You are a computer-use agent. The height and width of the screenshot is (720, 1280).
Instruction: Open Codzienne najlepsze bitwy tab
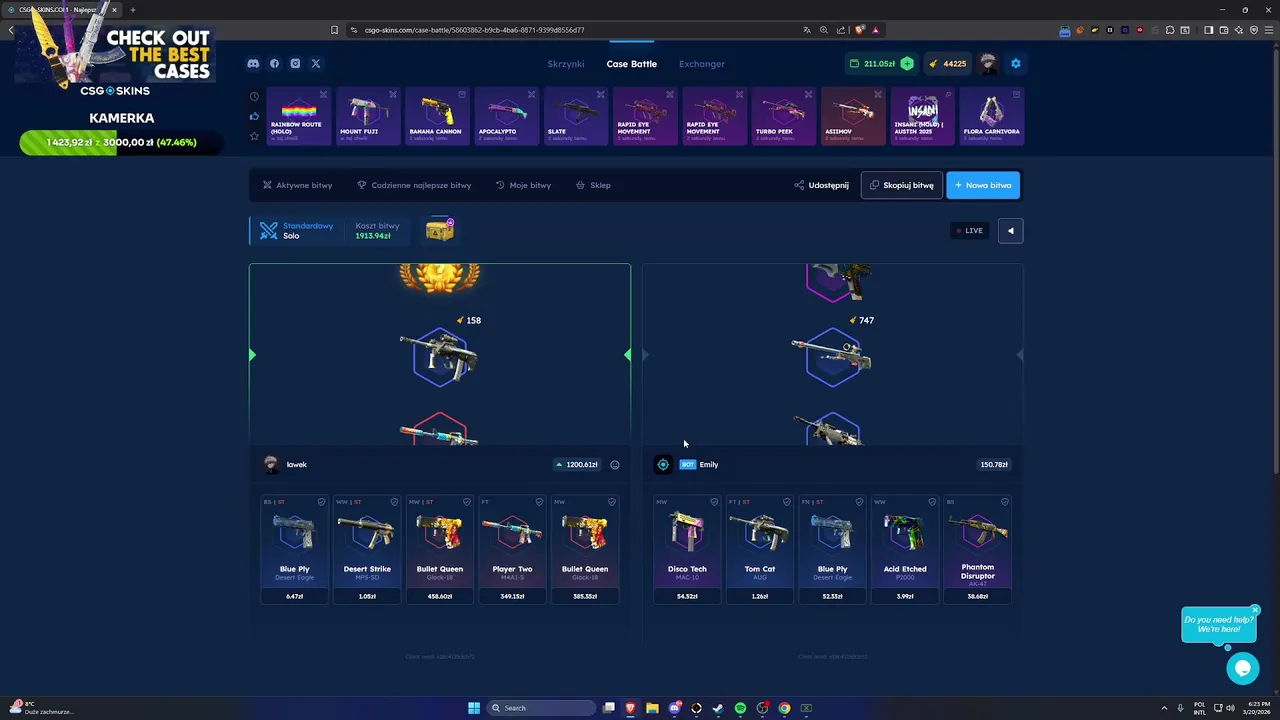click(x=414, y=185)
